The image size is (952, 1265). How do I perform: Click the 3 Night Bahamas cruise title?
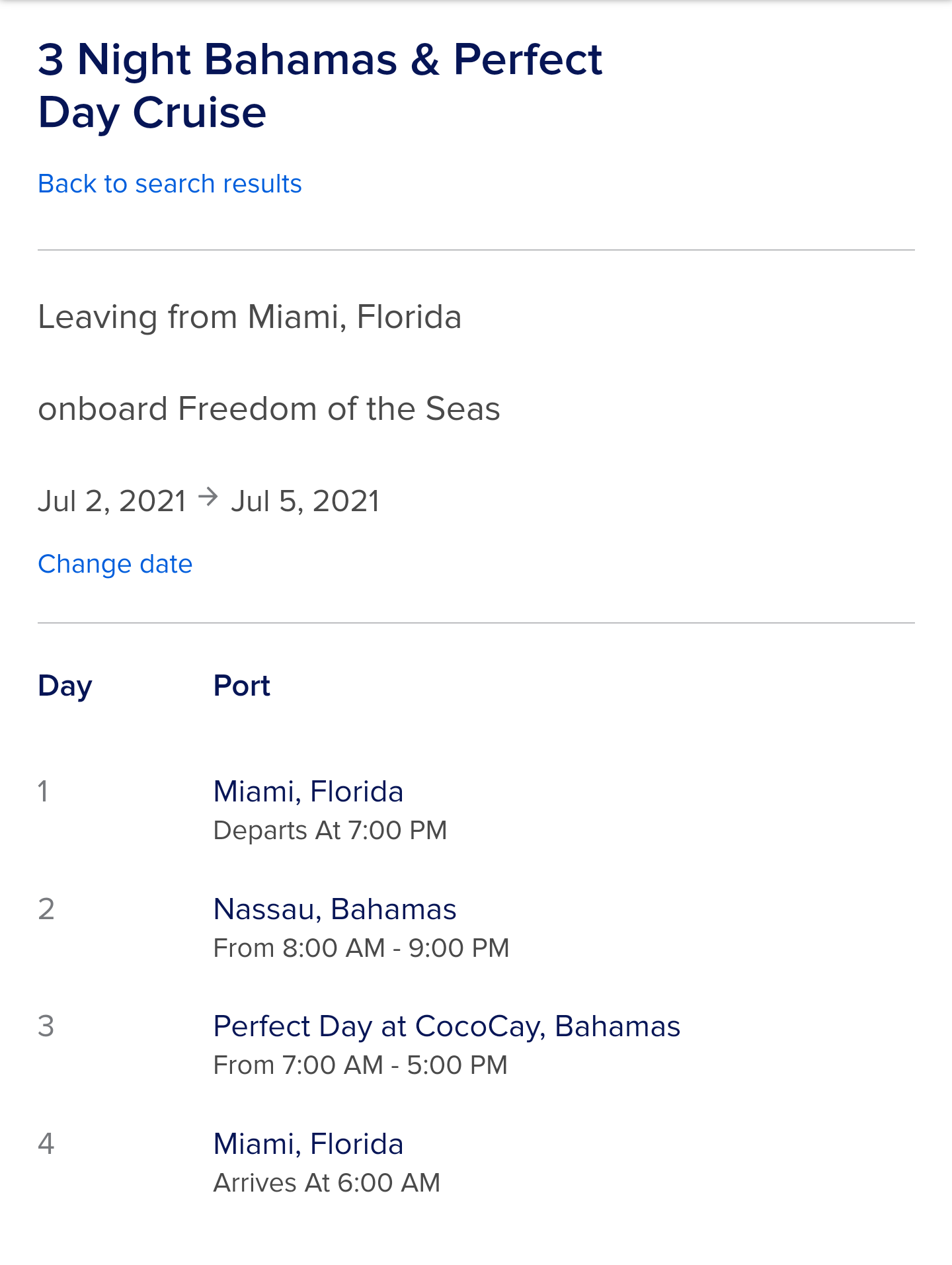click(320, 86)
